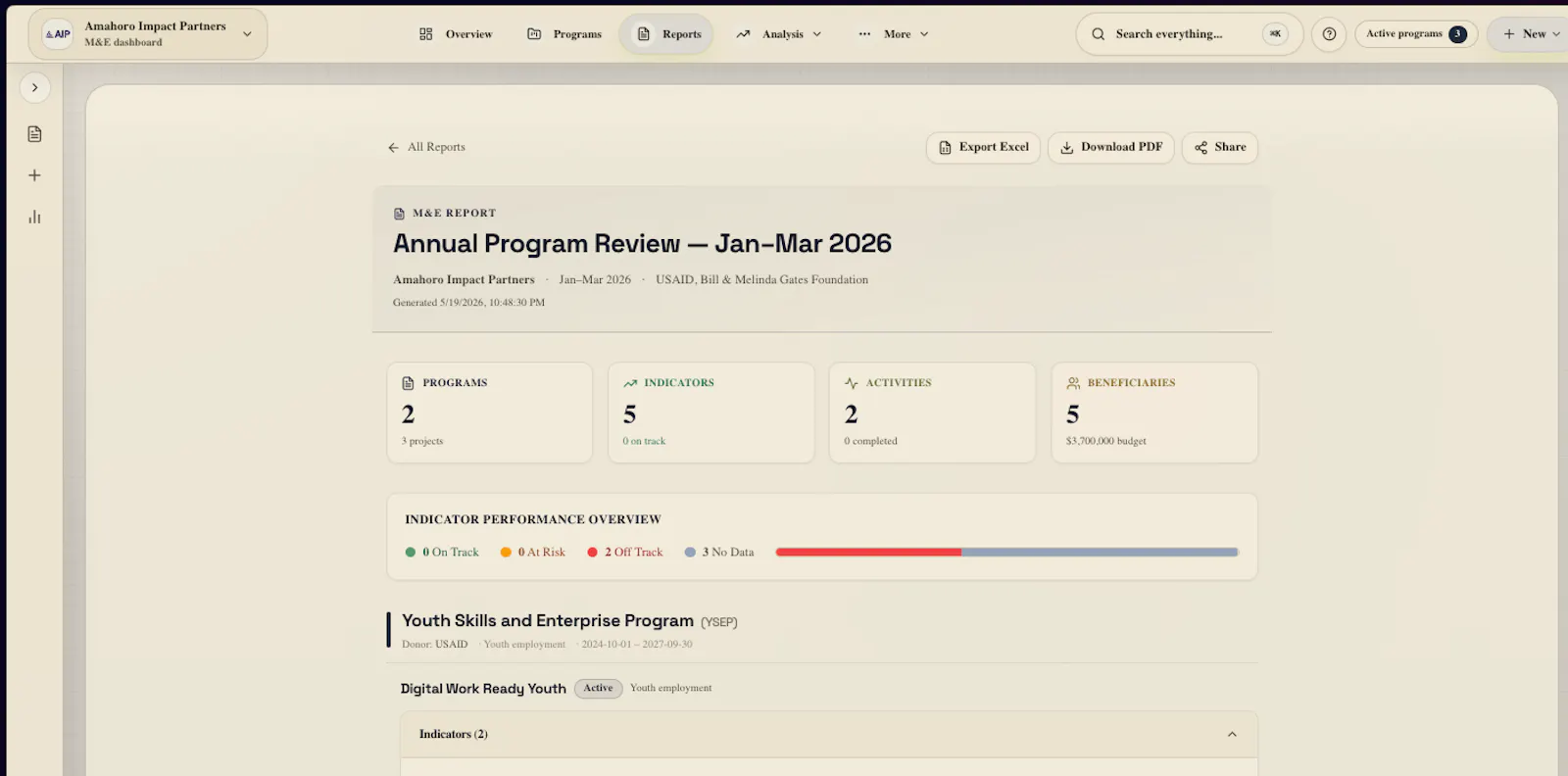The image size is (1568, 776).
Task: Go back to All Reports
Action: pyautogui.click(x=426, y=147)
